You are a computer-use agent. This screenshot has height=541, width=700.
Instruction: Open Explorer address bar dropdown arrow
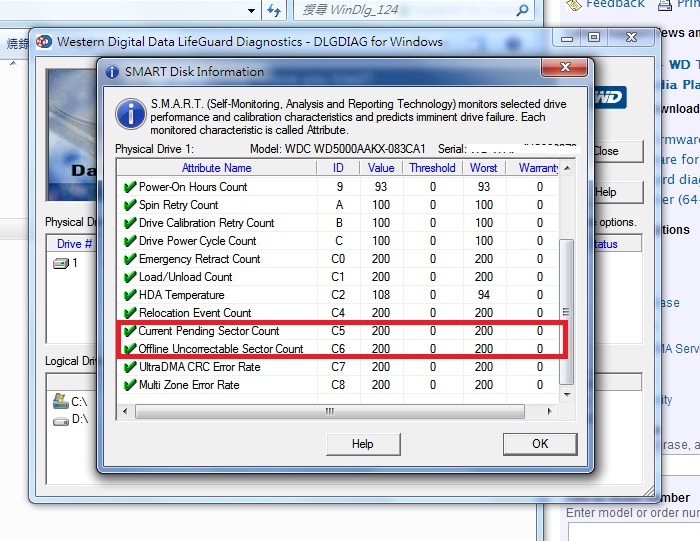251,10
